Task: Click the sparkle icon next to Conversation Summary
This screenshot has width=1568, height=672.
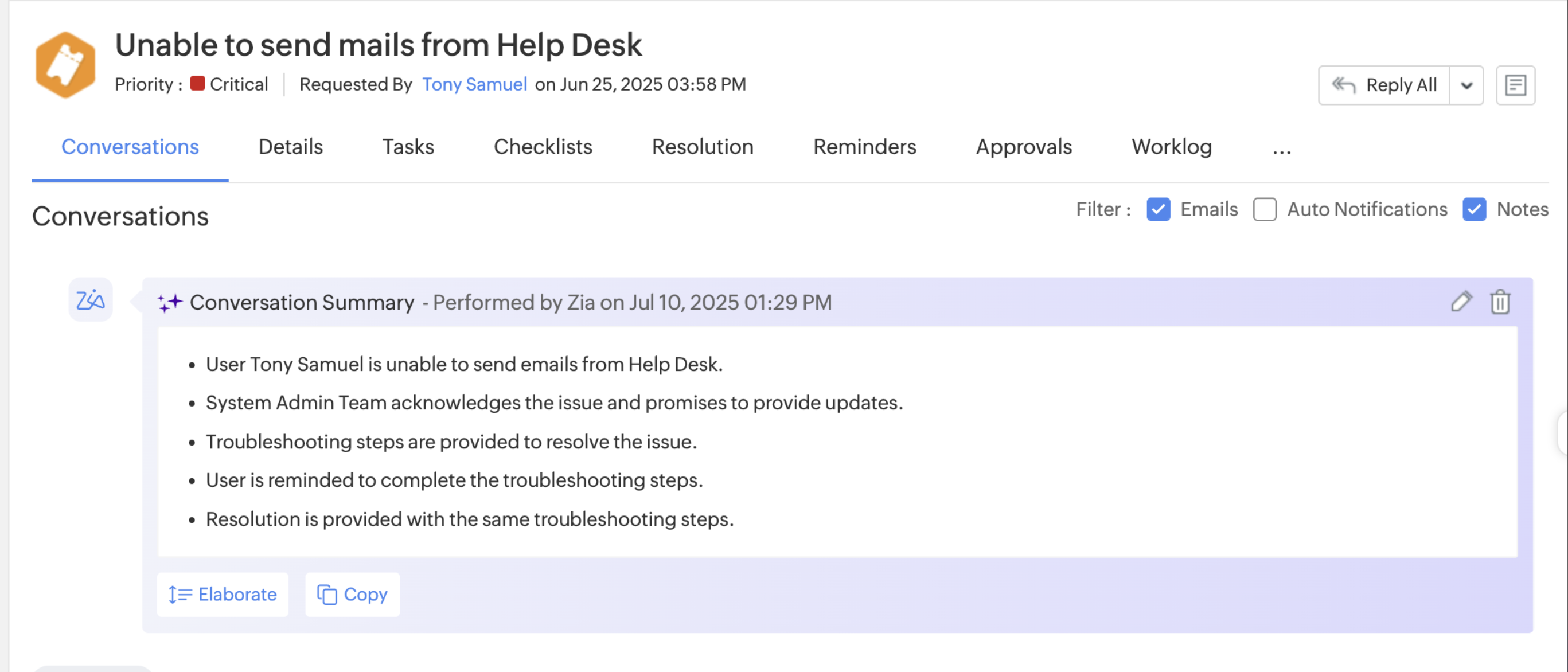Action: (x=170, y=303)
